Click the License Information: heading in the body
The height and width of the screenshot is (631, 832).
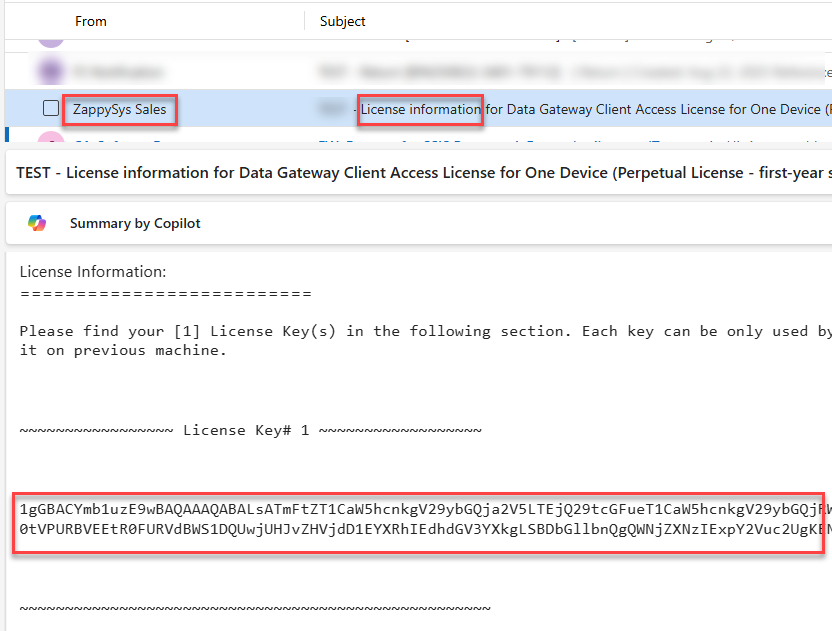pos(93,272)
